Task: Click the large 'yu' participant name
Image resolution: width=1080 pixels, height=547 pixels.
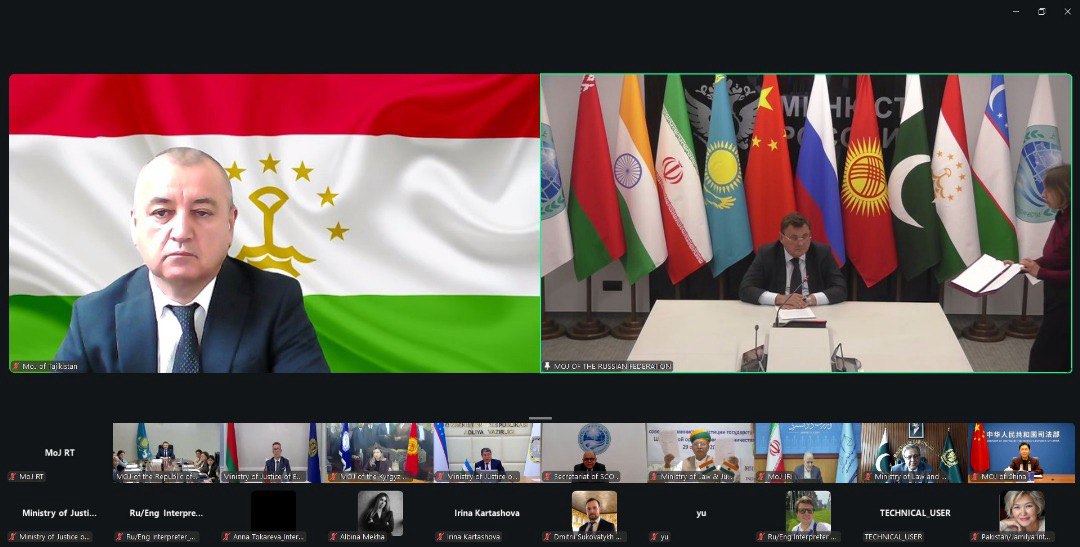Action: (x=701, y=513)
